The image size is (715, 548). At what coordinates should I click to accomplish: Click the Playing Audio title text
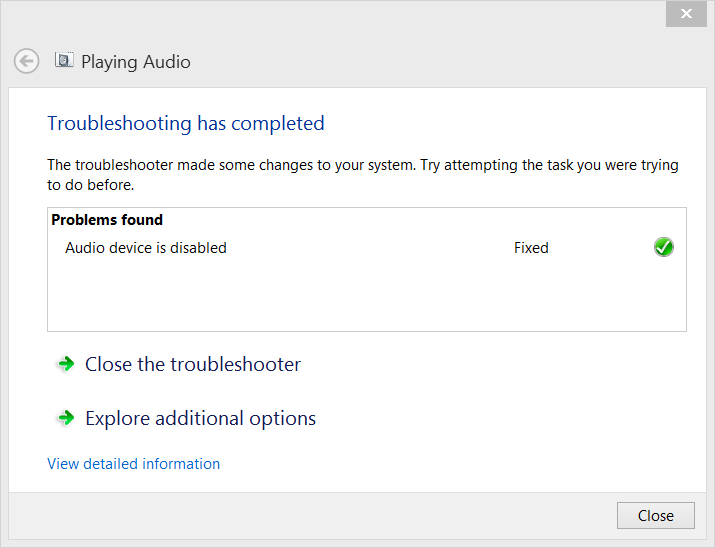136,62
